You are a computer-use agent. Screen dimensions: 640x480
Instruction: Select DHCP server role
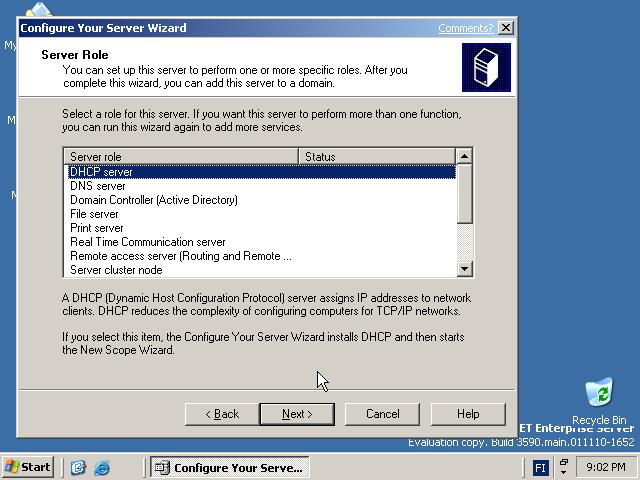[261, 172]
